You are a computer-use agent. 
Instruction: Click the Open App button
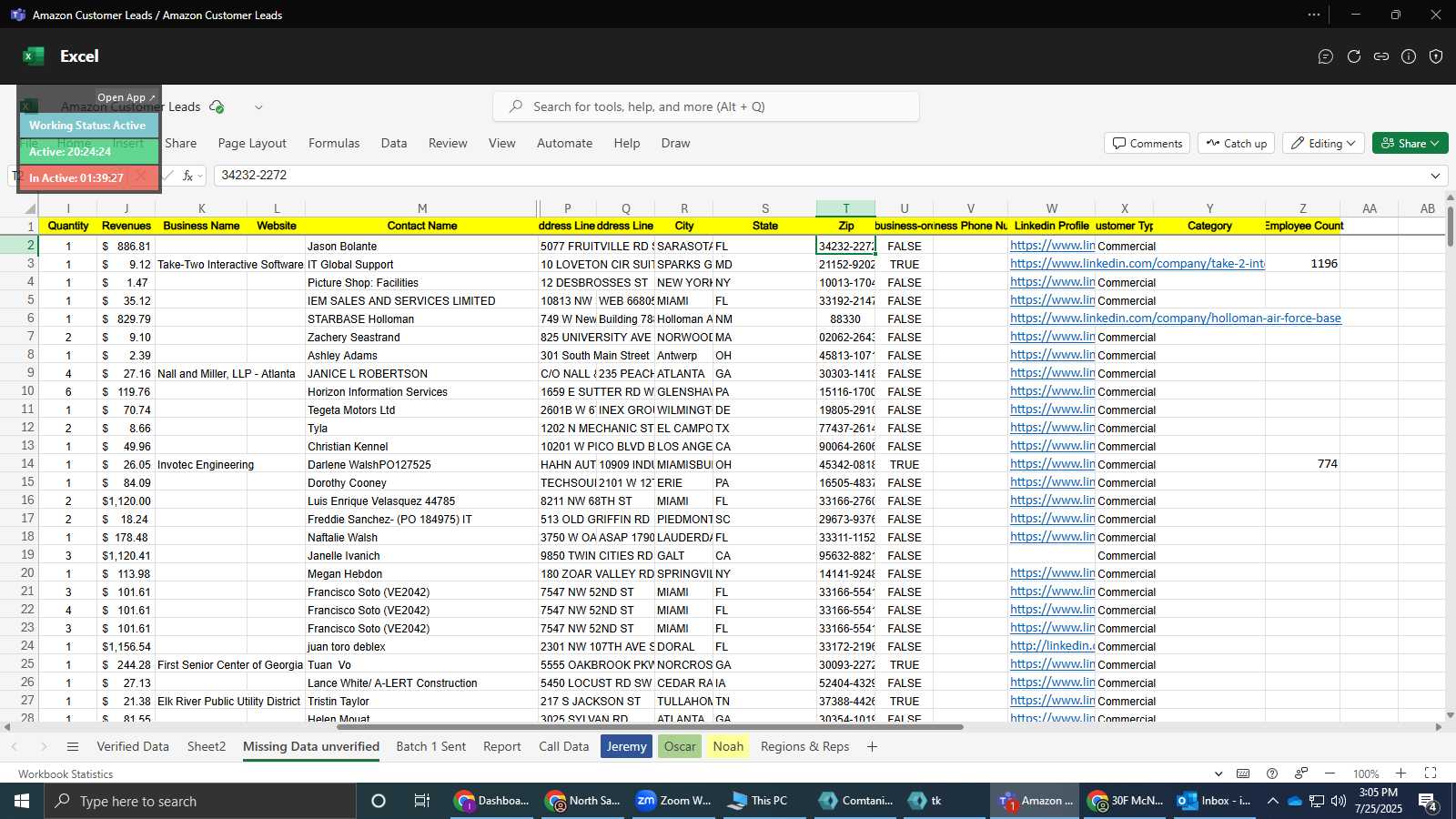126,97
